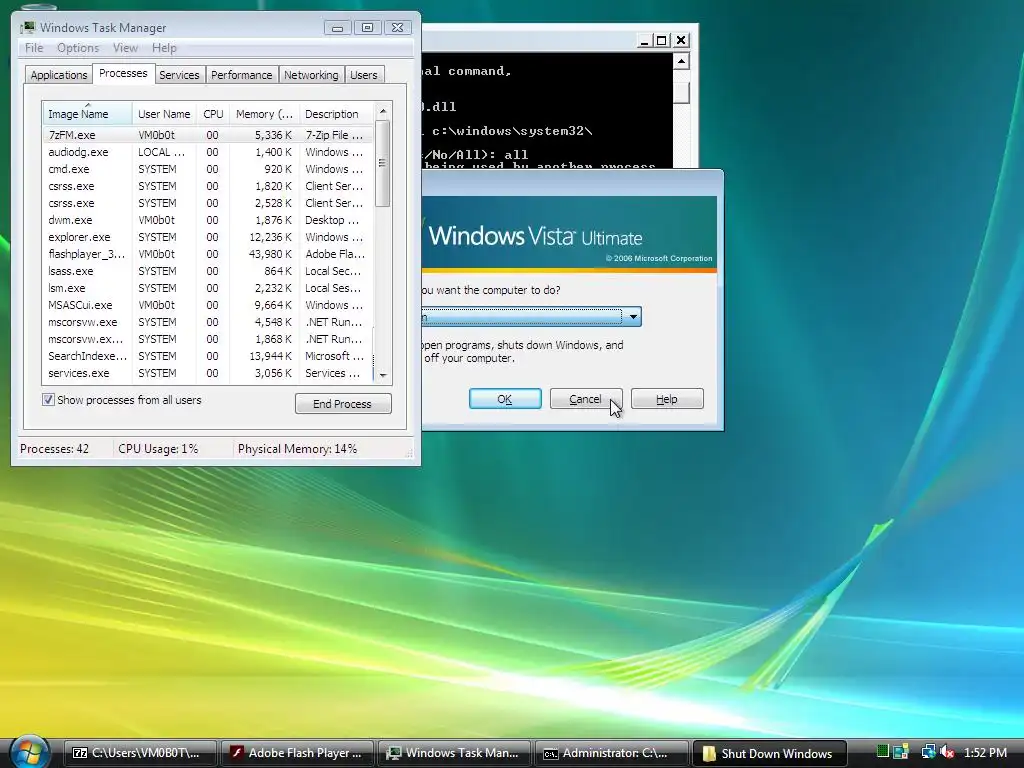
Task: Click the End Process button
Action: tap(343, 404)
